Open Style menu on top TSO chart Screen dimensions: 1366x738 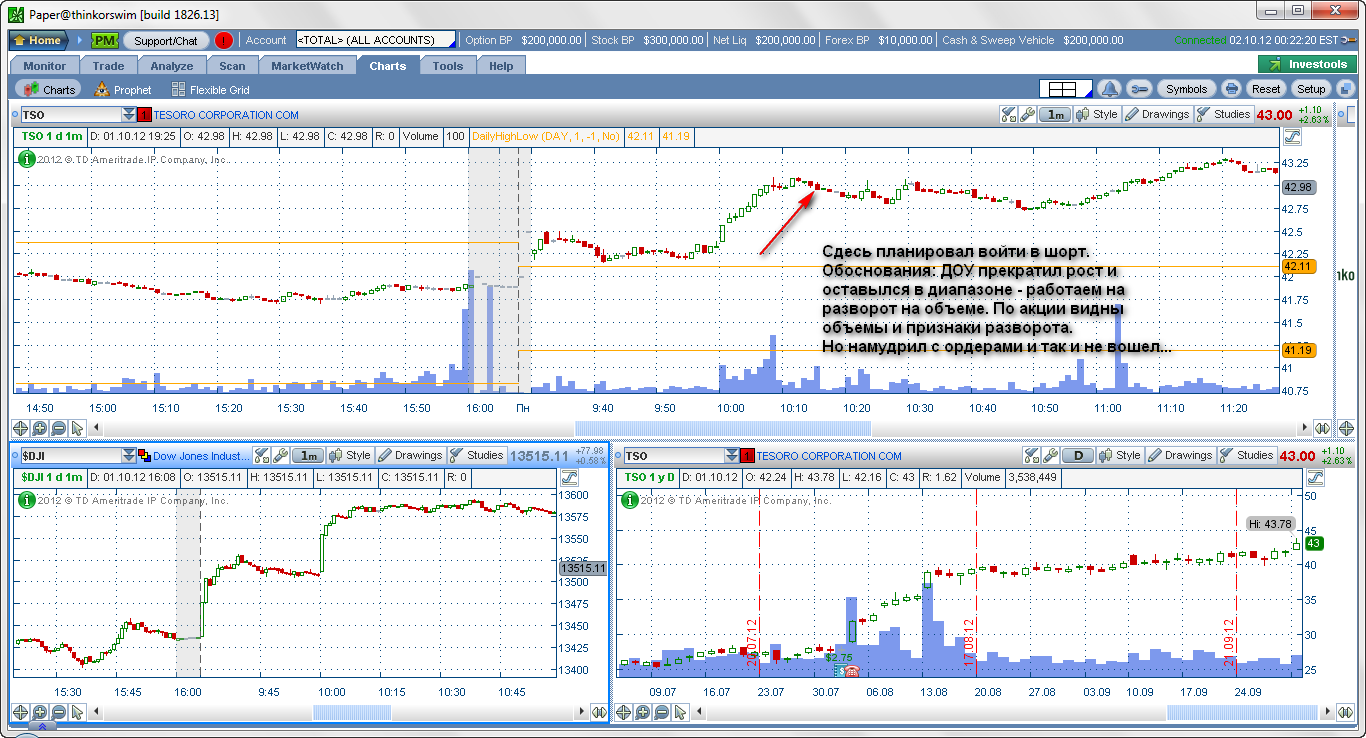coord(1096,114)
